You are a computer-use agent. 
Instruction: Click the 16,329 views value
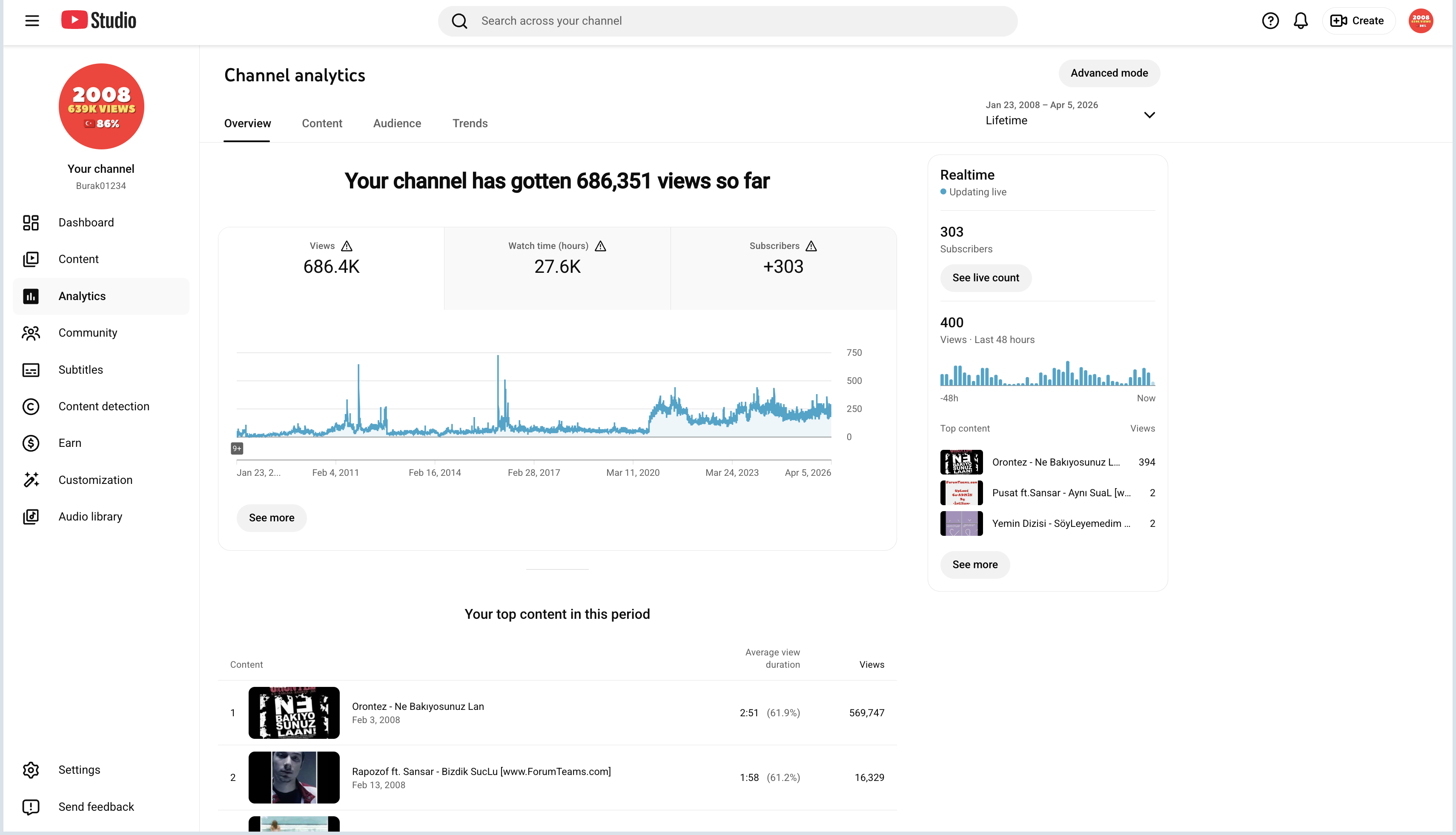[x=869, y=778]
